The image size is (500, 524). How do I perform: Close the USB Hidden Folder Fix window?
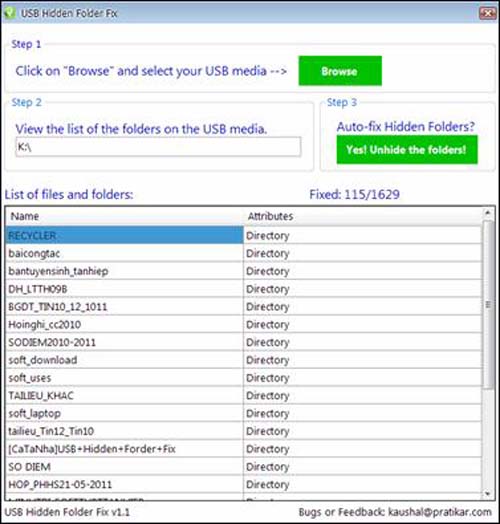pos(488,13)
